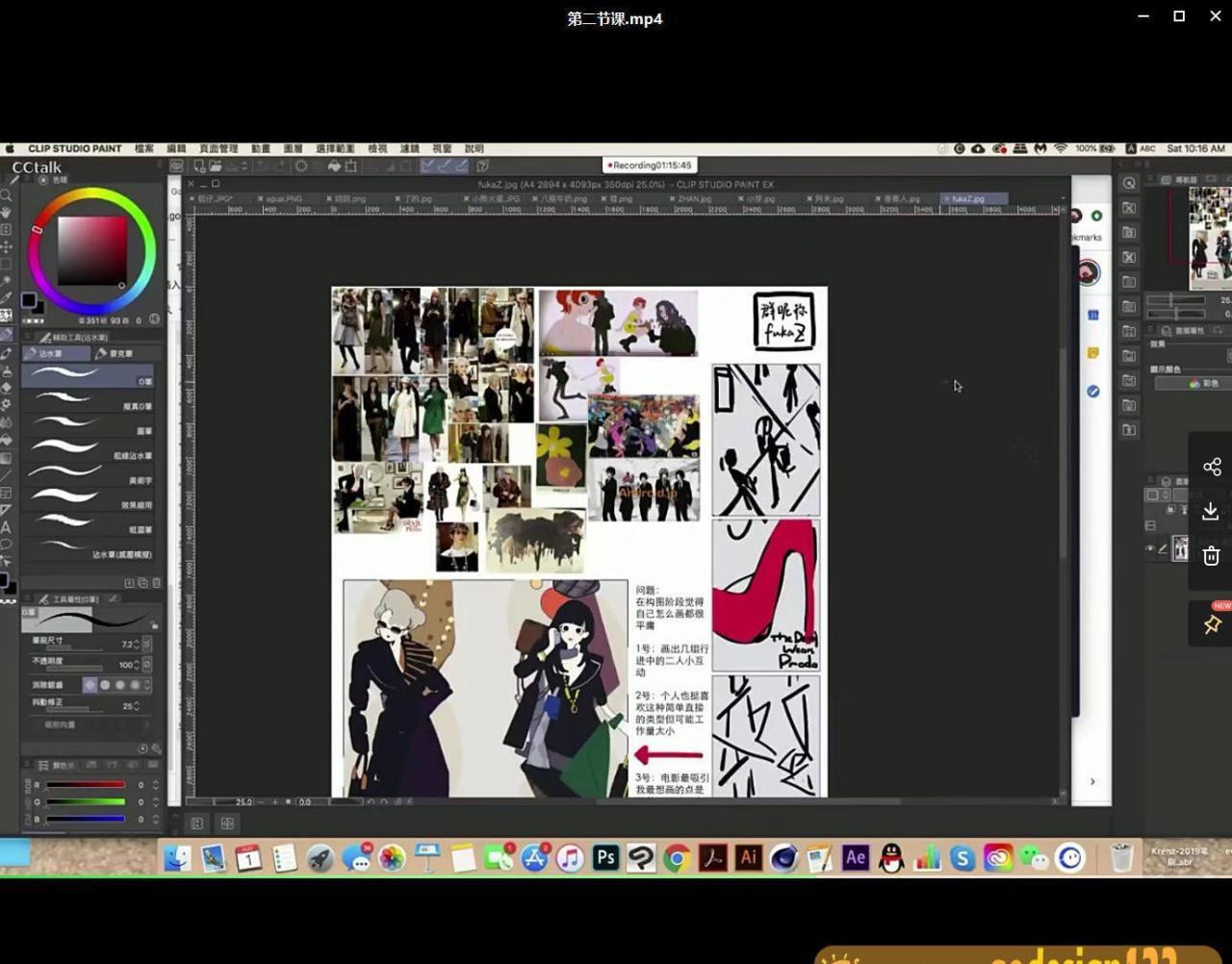
Task: Select first anti-aliasing option (消除鋸齒)
Action: (x=90, y=685)
